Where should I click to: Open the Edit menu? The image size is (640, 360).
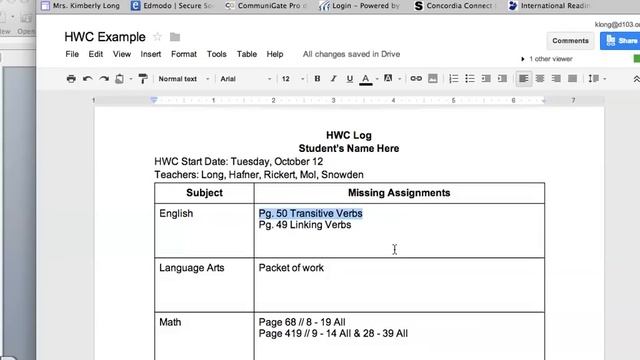pos(96,54)
